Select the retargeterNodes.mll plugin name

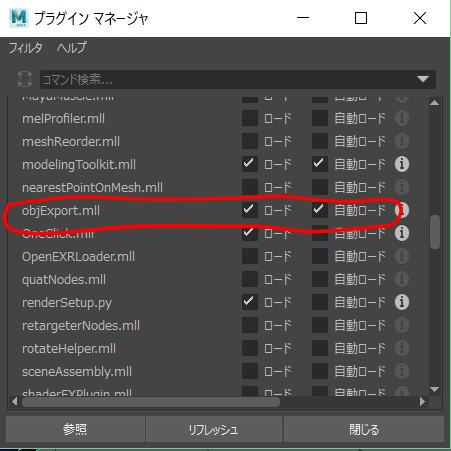click(81, 326)
